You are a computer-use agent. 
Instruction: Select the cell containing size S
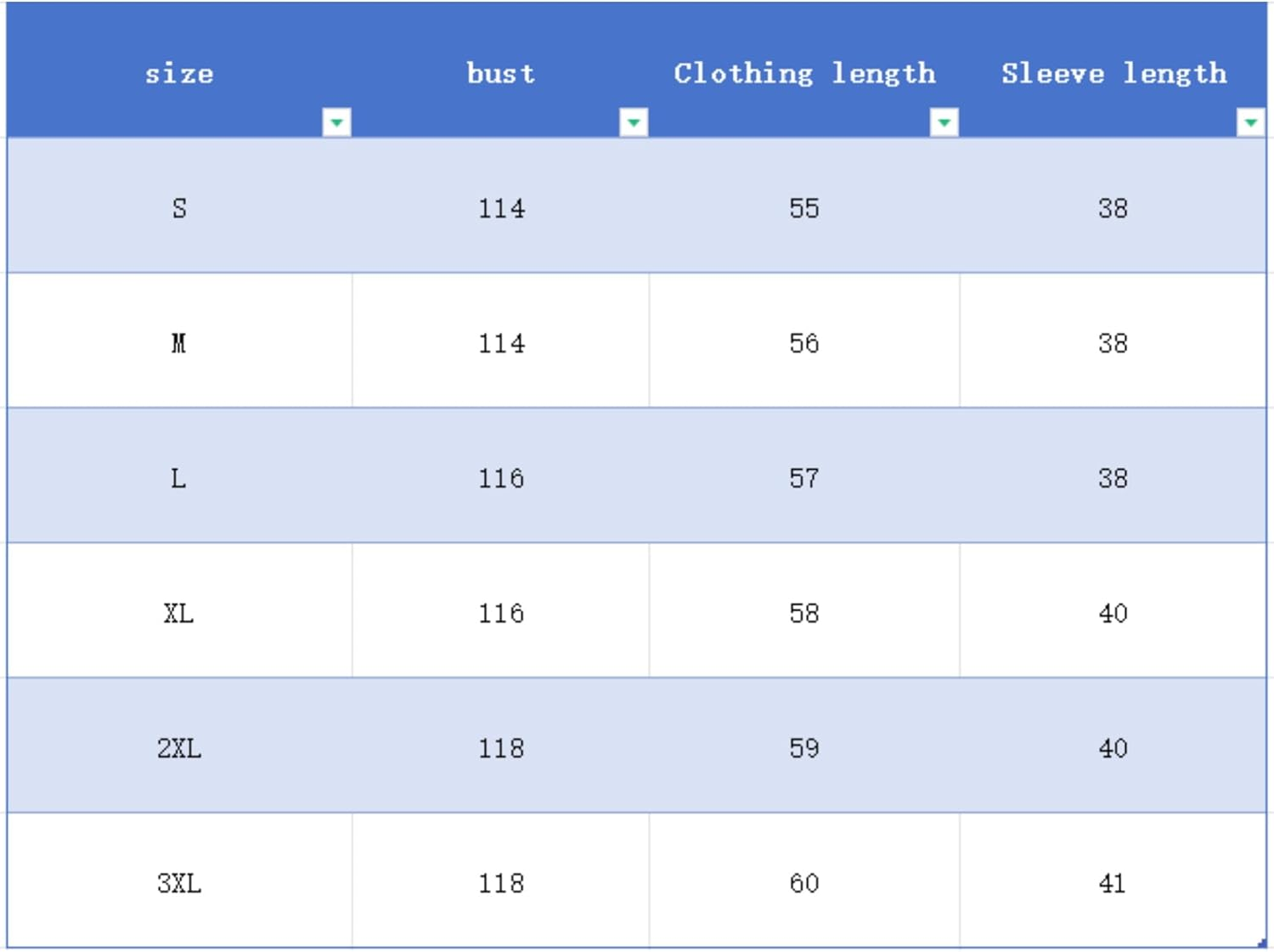click(178, 208)
